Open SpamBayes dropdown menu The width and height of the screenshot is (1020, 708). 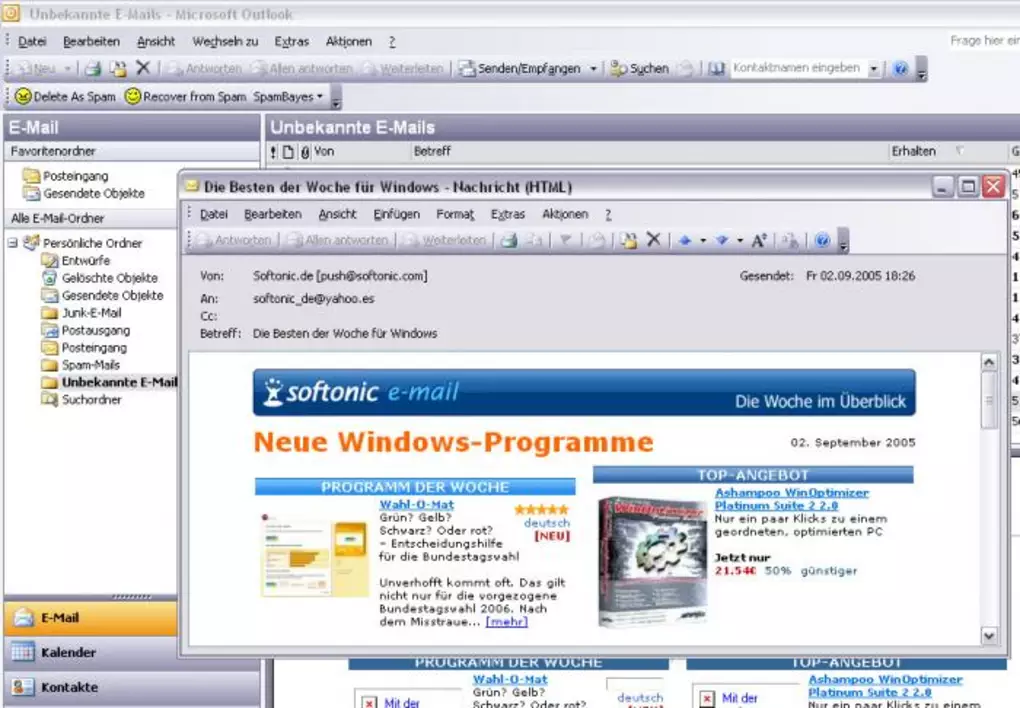pos(289,97)
